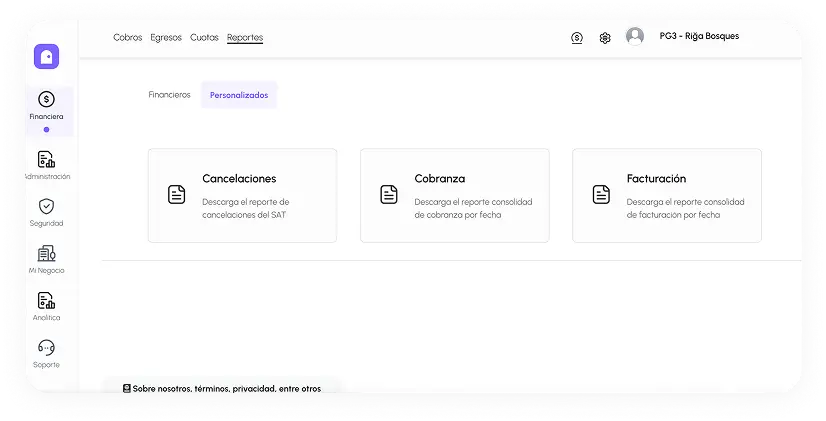This screenshot has width=826, height=421.
Task: Click the dollar coin icon in header
Action: 577,37
